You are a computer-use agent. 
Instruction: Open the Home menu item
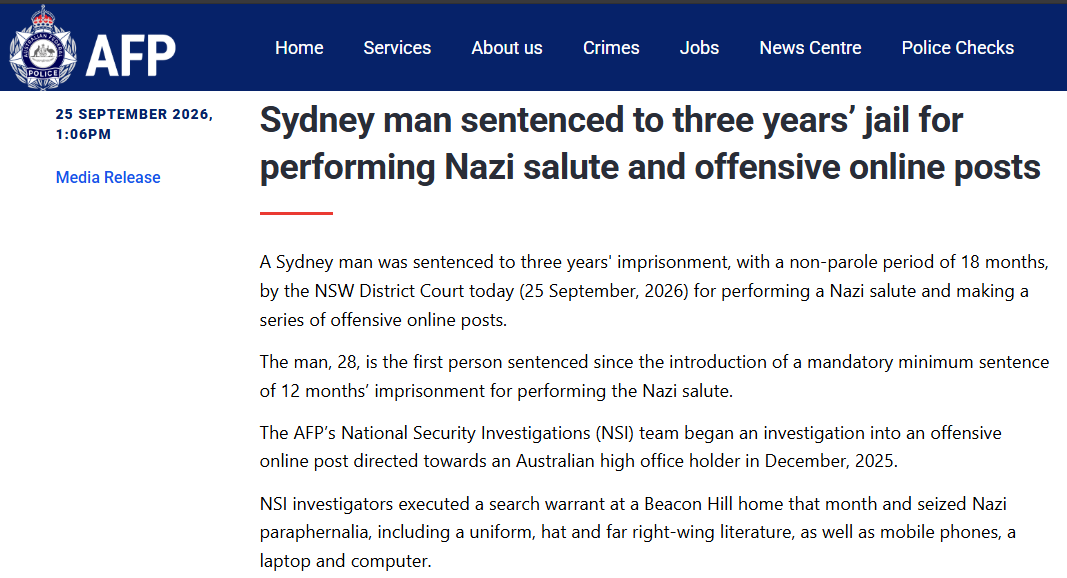click(x=299, y=48)
